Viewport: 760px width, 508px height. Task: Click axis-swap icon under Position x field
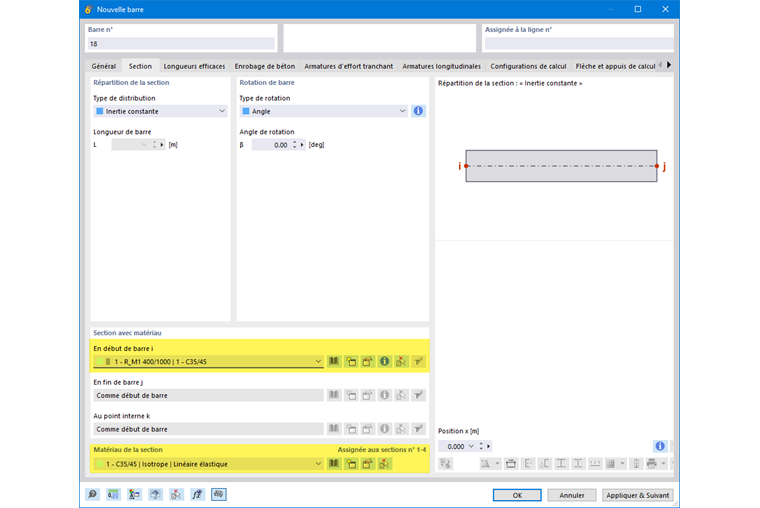445,464
